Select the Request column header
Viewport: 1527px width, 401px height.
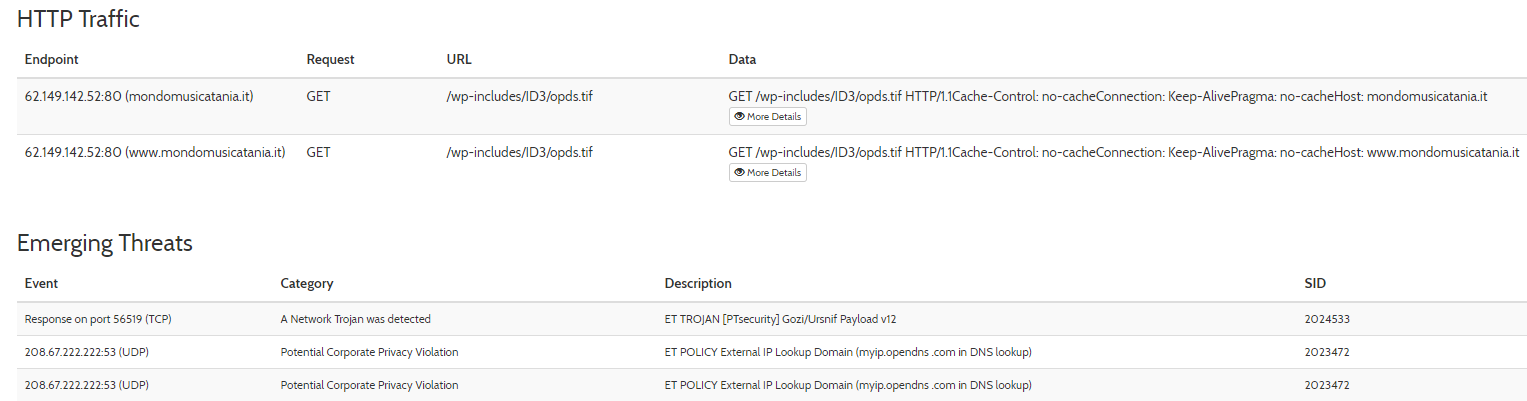[330, 60]
